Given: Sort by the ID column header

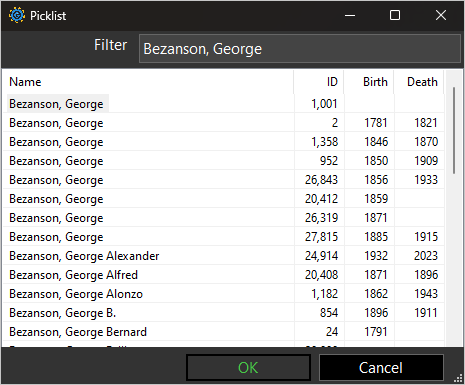Looking at the screenshot, I should click(x=319, y=82).
